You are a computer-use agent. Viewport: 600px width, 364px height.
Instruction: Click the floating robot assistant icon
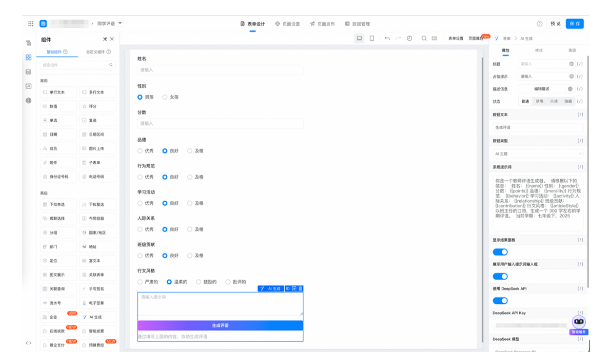tap(579, 322)
